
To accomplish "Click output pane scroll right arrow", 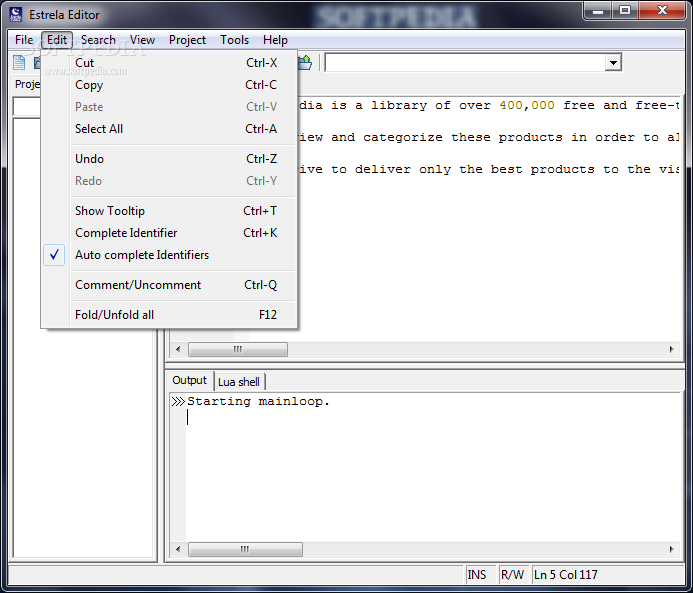I will pyautogui.click(x=671, y=549).
